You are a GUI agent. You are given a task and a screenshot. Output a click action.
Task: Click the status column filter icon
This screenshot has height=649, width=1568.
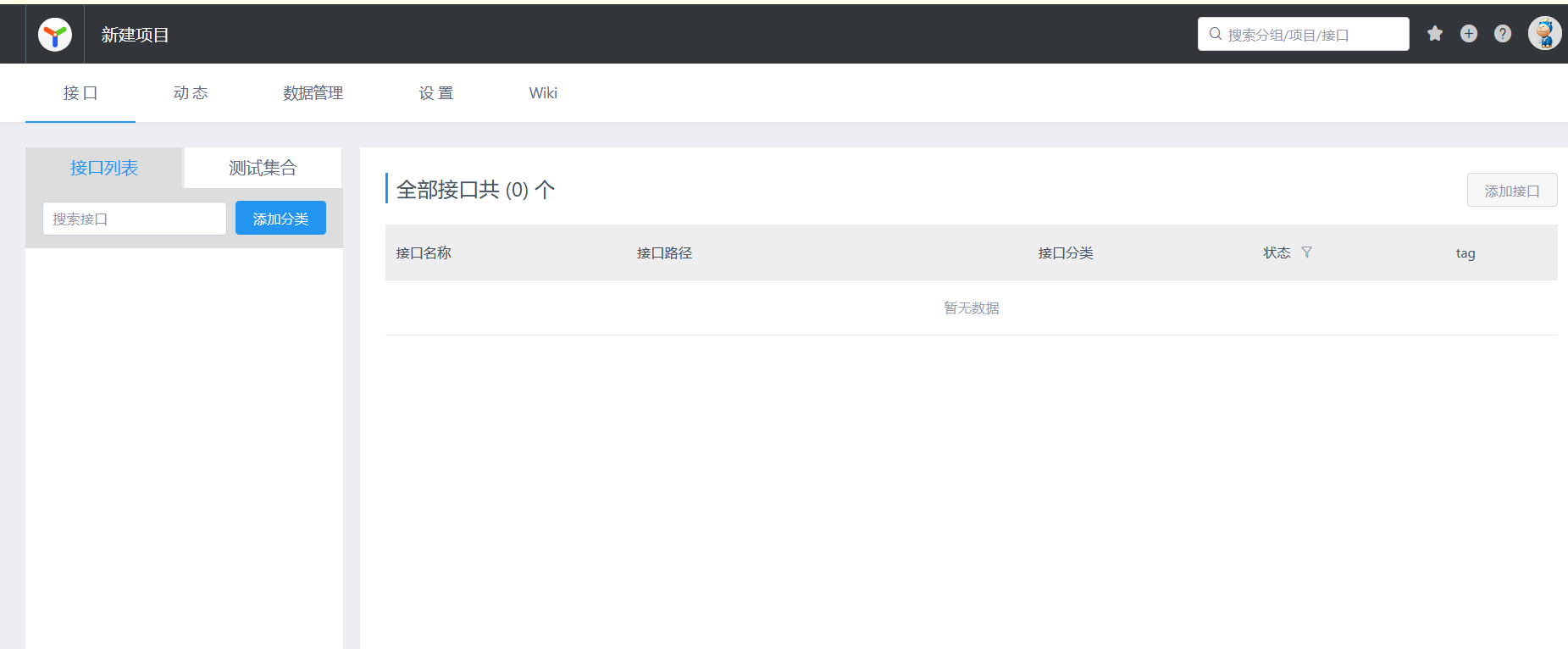point(1306,252)
